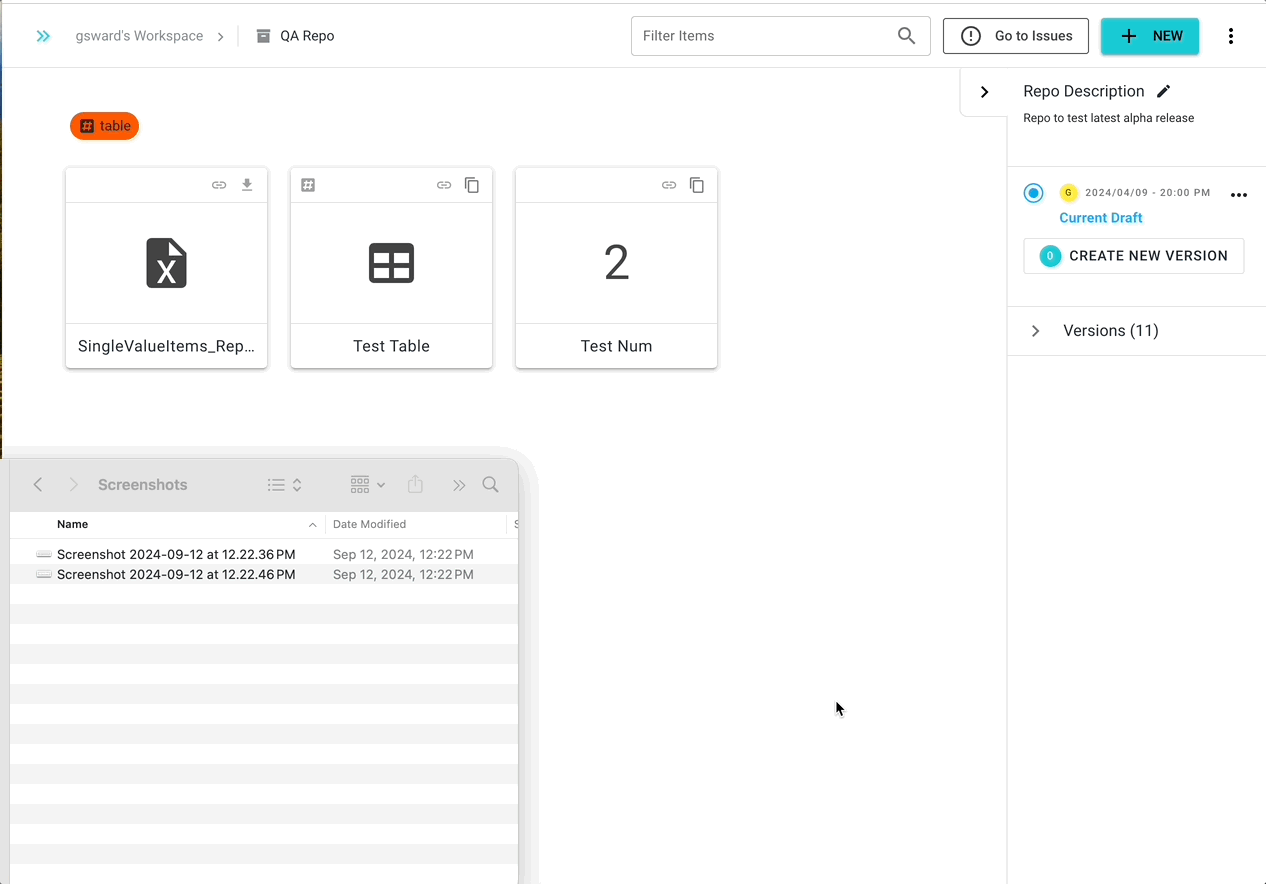Viewport: 1266px width, 884px height.
Task: Click the search magnifier in Filter Items
Action: pos(906,36)
